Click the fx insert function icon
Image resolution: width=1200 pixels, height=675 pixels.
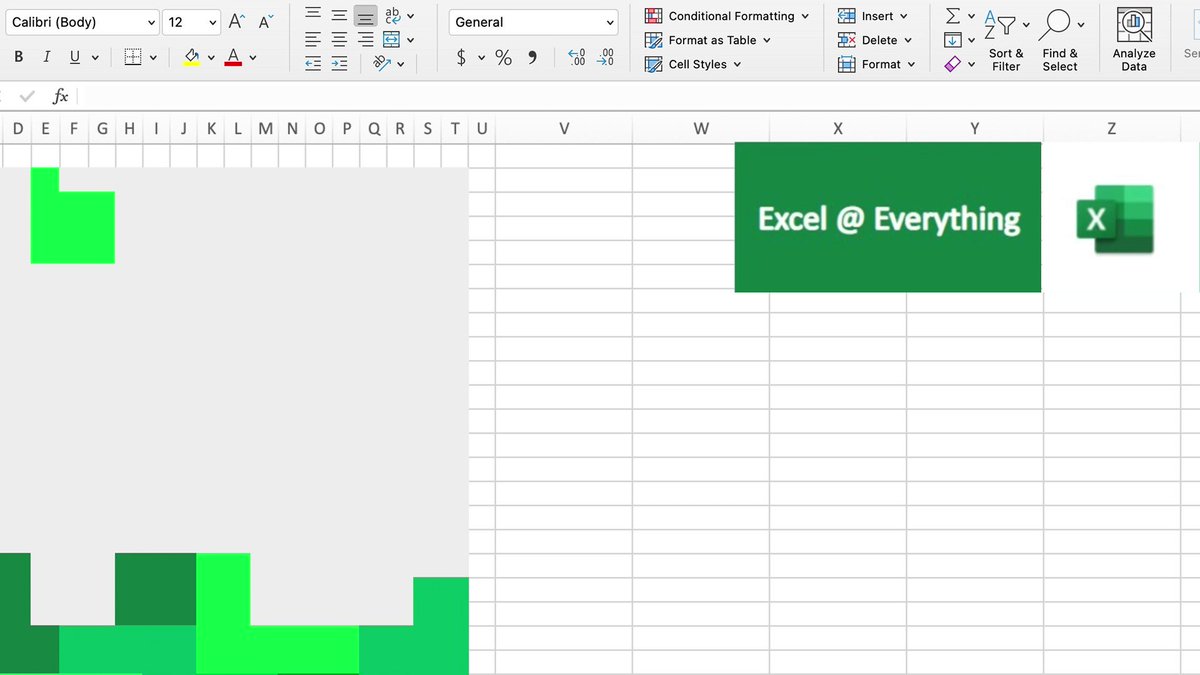tap(61, 96)
